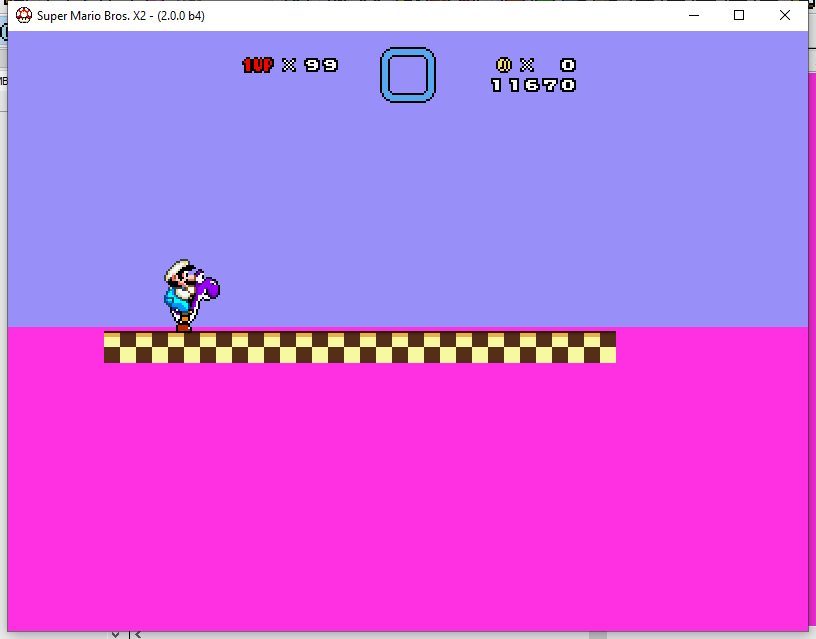Click the gold coin counter icon
The height and width of the screenshot is (639, 816).
pos(503,65)
